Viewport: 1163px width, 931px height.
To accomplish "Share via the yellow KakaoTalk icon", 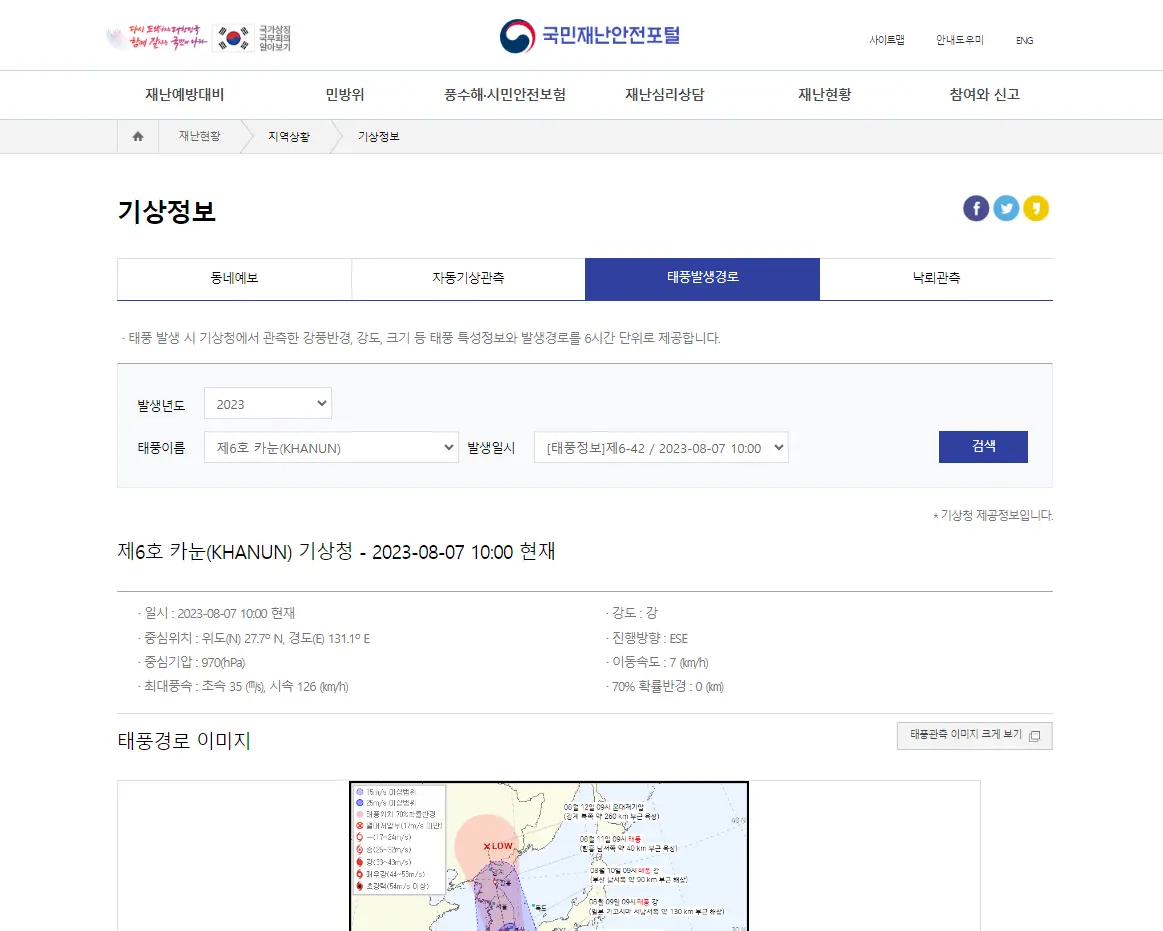I will (1036, 208).
